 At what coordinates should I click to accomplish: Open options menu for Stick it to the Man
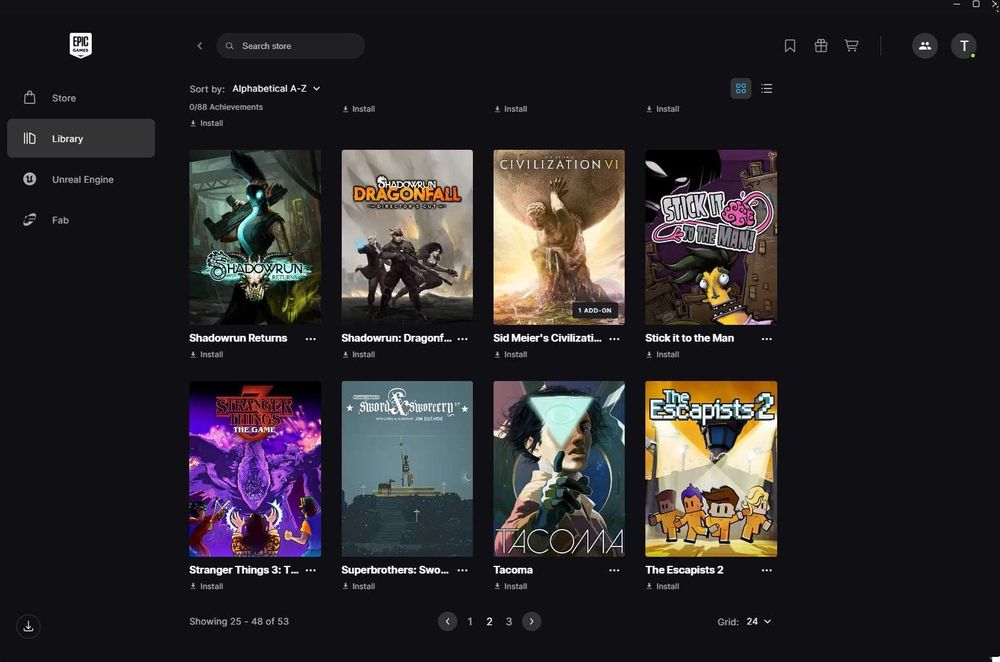click(767, 339)
